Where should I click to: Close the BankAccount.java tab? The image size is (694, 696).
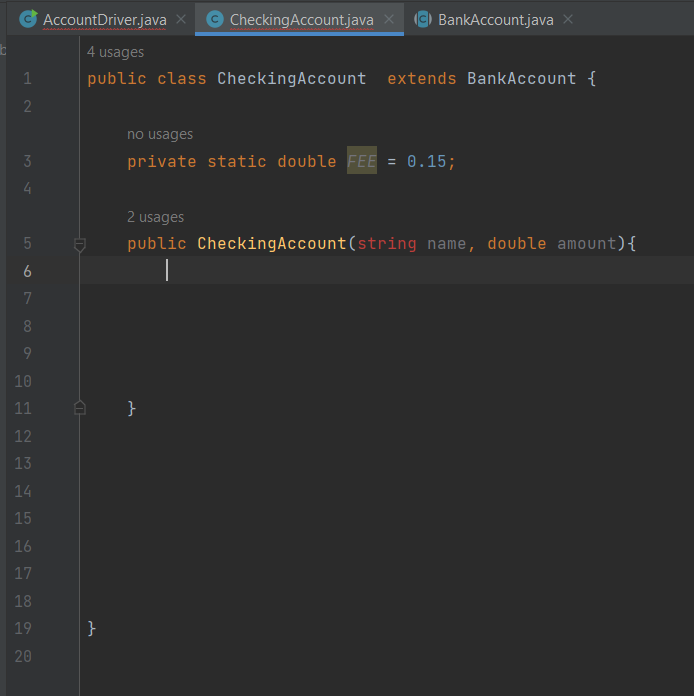[x=568, y=20]
